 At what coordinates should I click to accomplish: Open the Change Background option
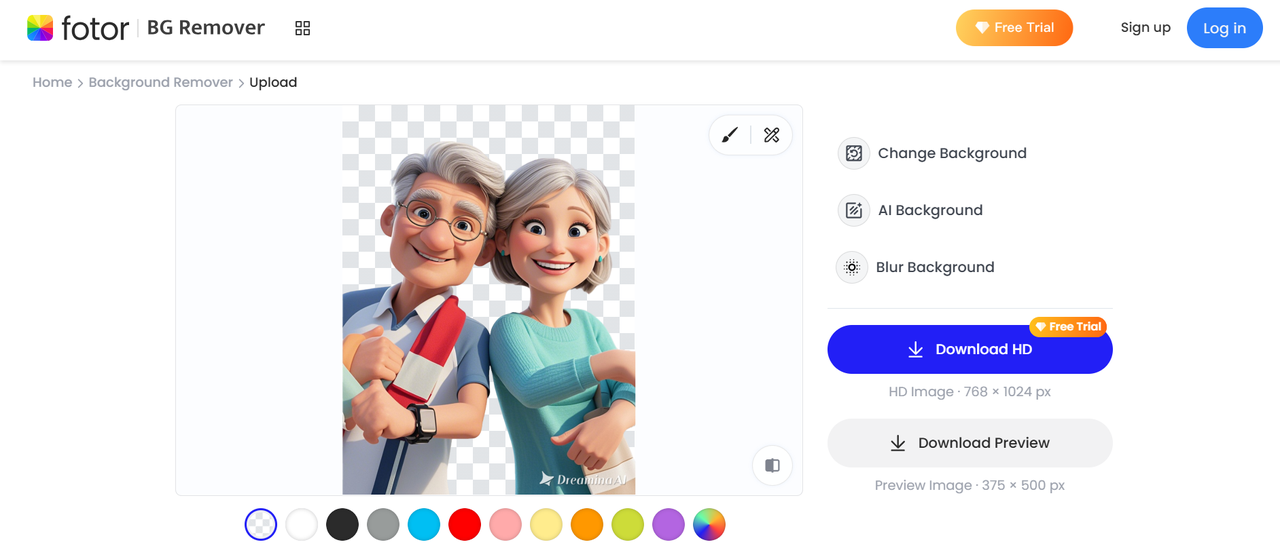point(952,153)
